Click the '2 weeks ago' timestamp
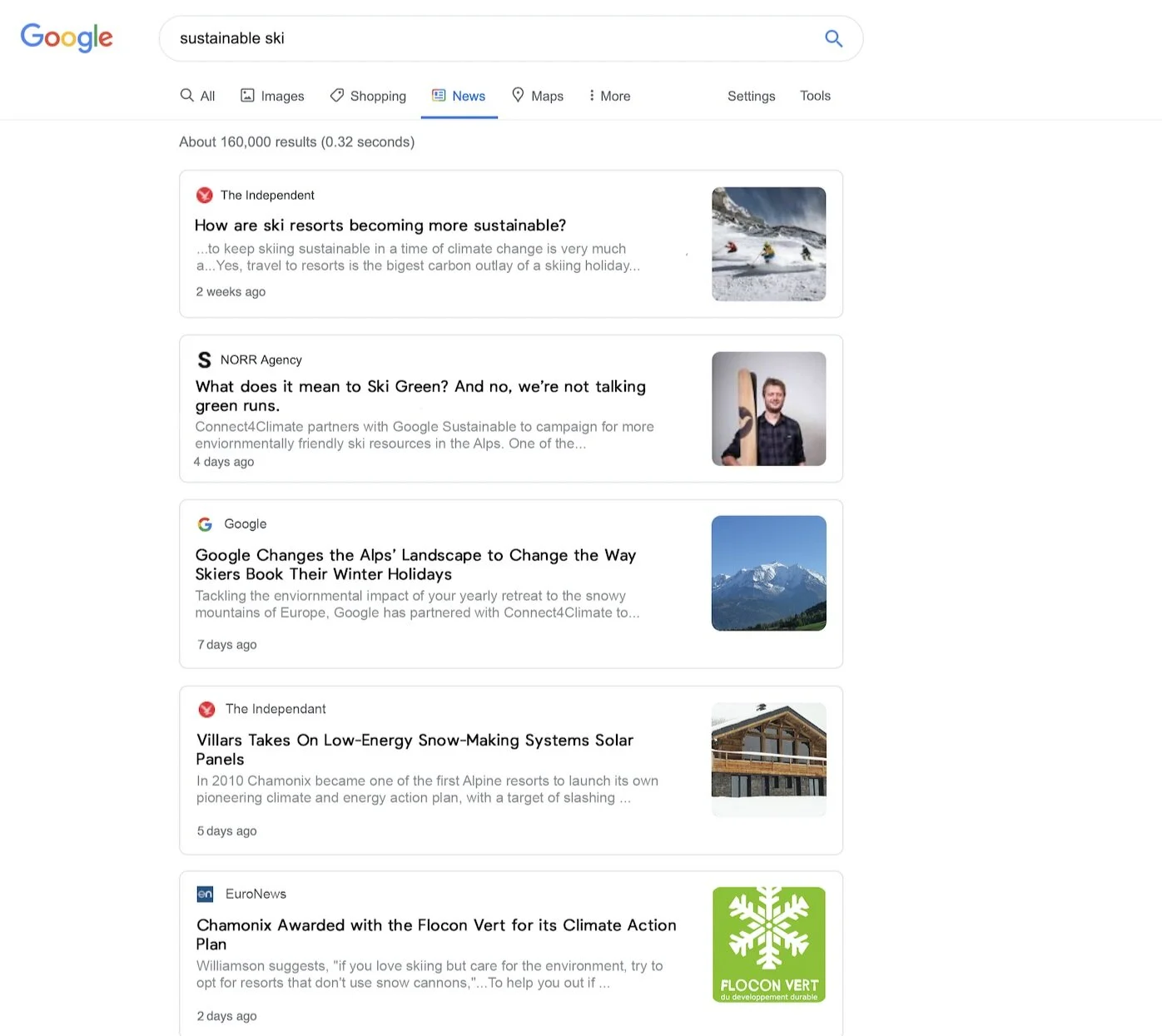The image size is (1162, 1036). coord(231,292)
